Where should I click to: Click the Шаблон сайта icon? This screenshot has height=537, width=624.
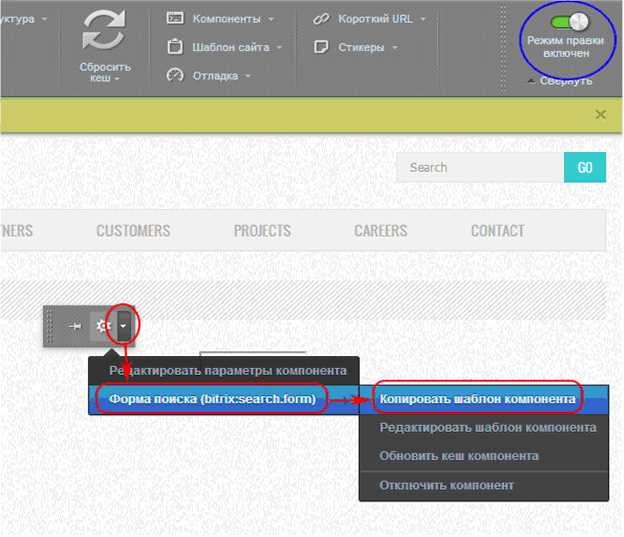point(175,47)
